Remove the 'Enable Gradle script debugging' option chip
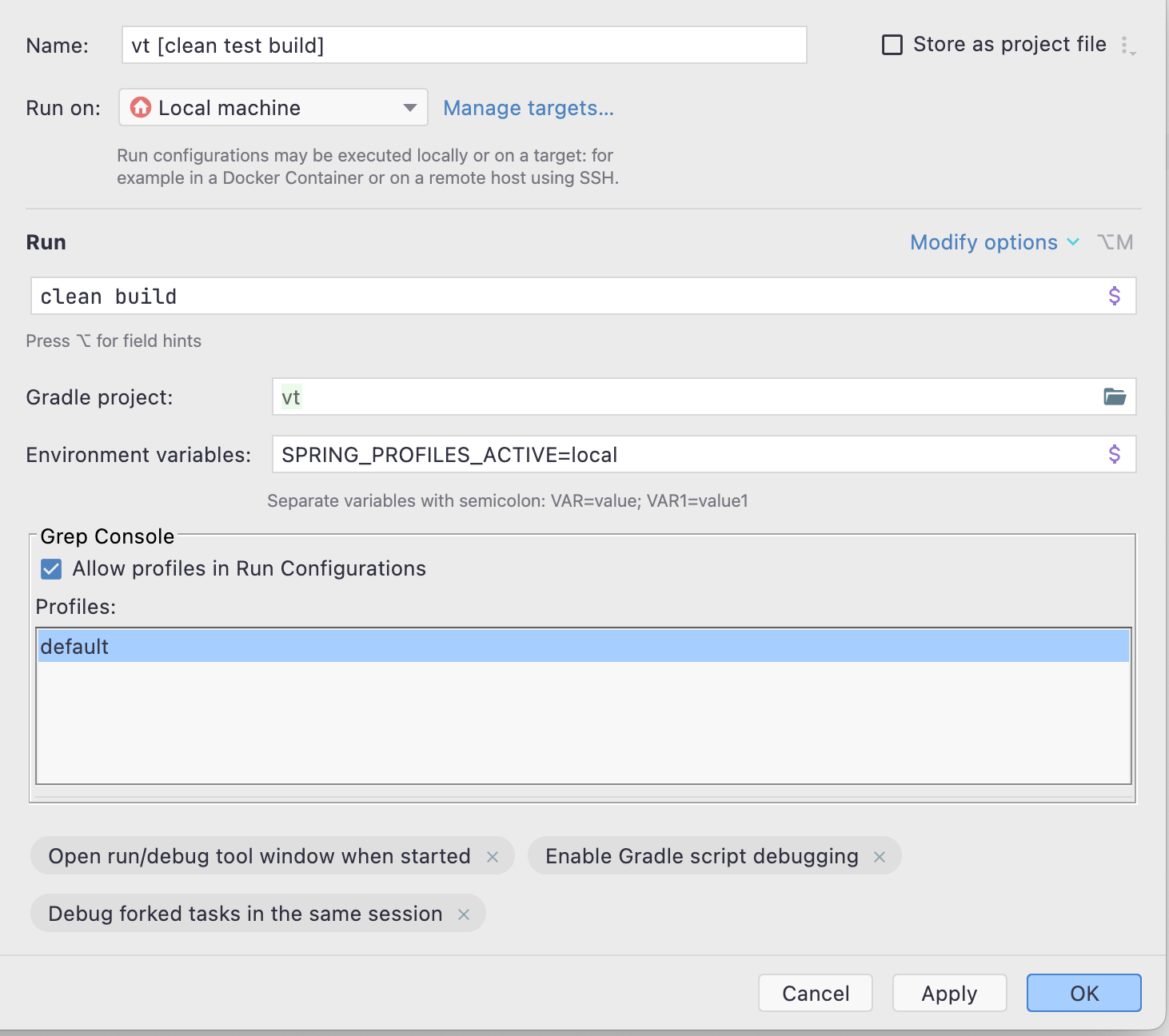The height and width of the screenshot is (1036, 1169). coord(880,857)
